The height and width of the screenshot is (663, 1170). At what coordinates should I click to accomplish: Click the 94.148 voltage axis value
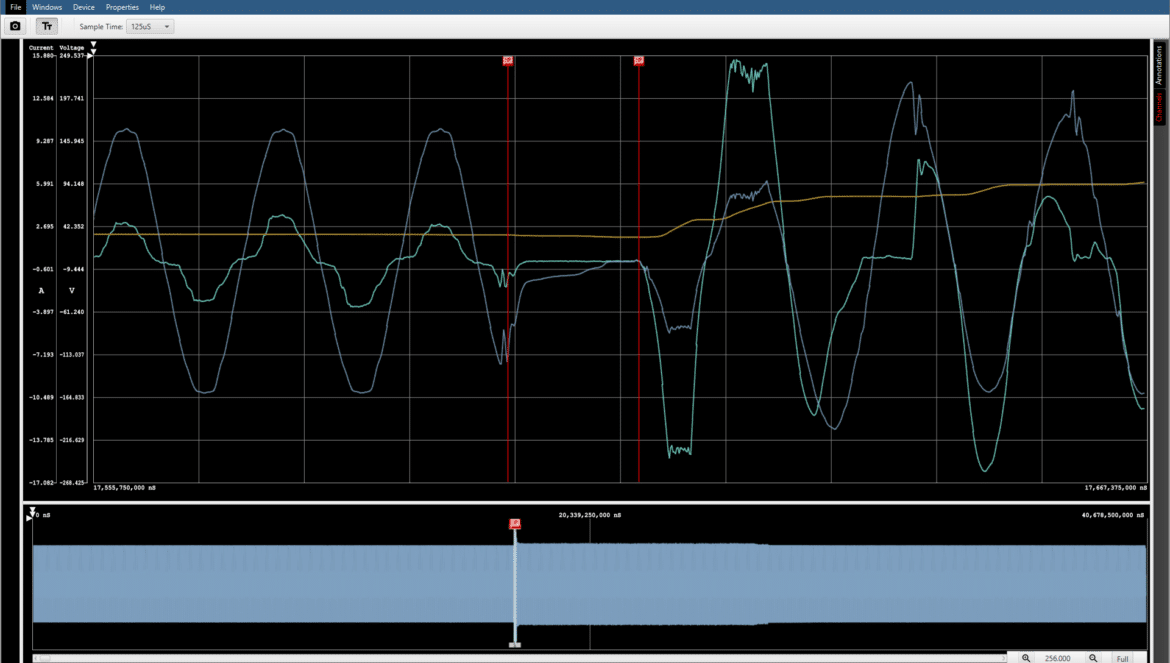click(72, 184)
